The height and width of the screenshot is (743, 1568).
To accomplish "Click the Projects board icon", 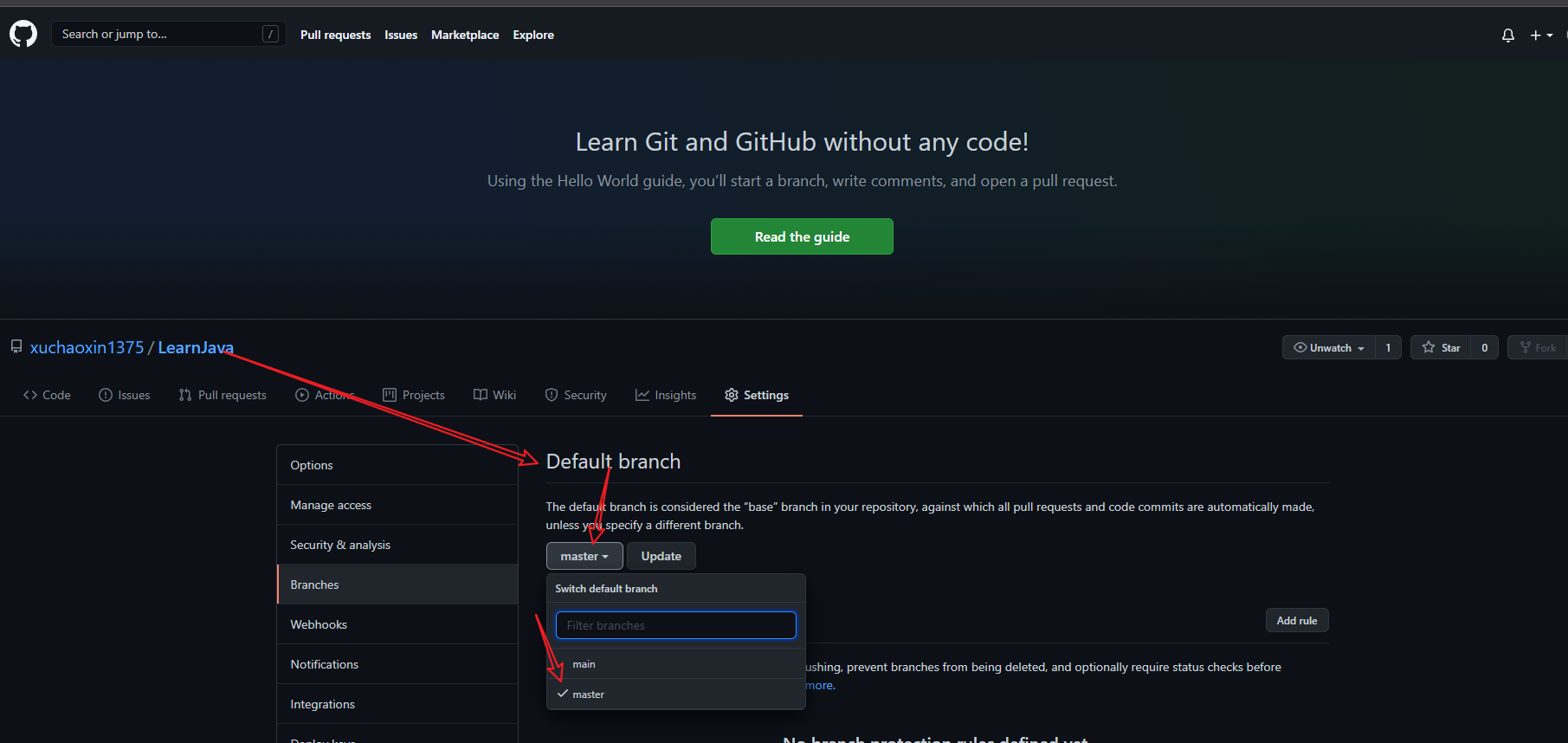I will click(390, 395).
